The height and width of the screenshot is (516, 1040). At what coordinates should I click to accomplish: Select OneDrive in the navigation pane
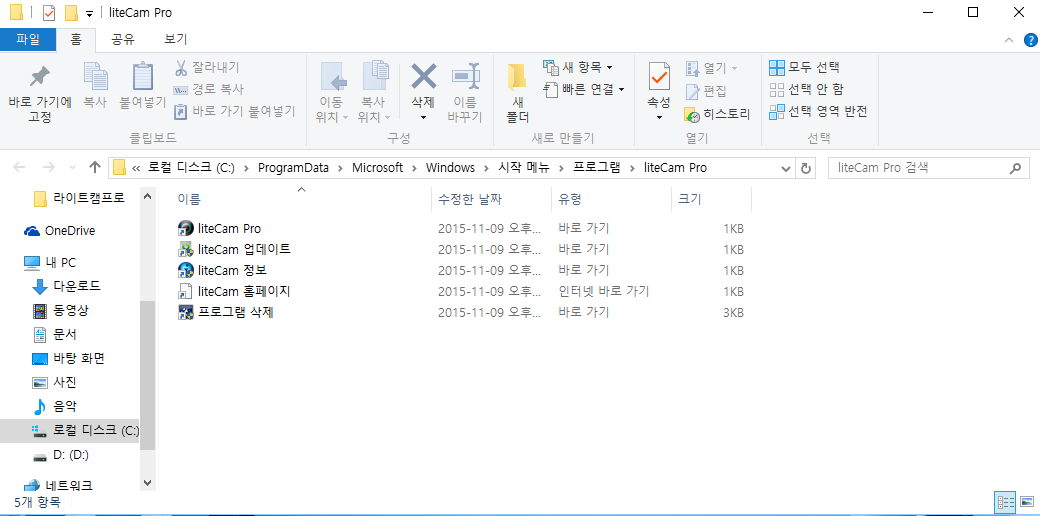60,231
